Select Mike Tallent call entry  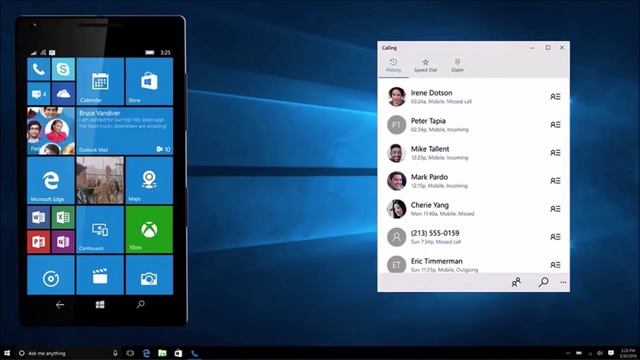473,153
